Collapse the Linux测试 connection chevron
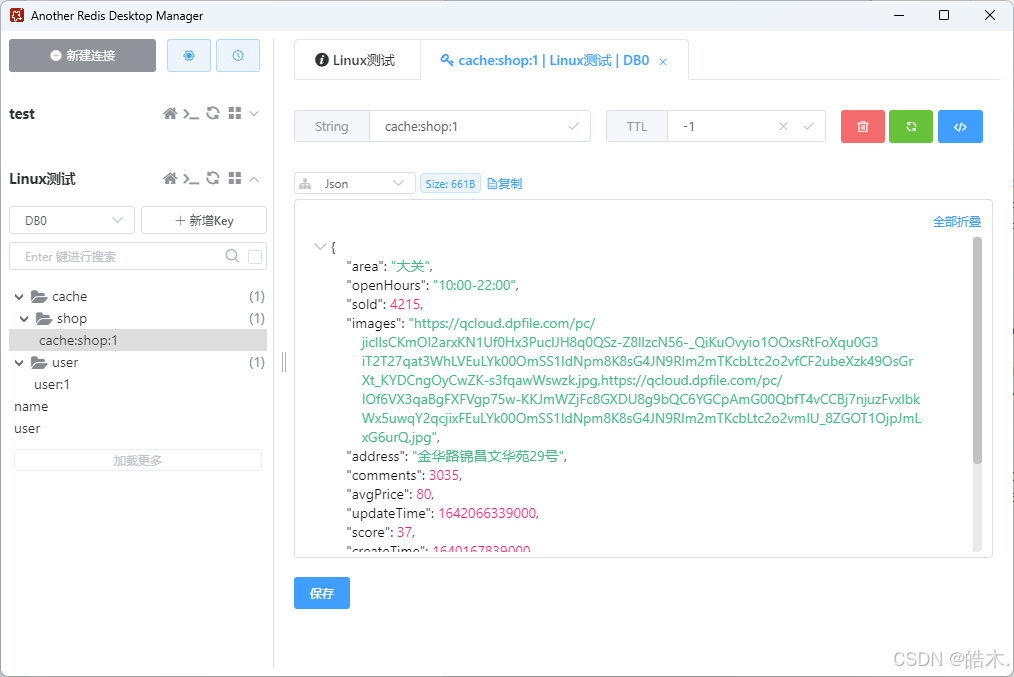The height and width of the screenshot is (677, 1014). point(254,179)
